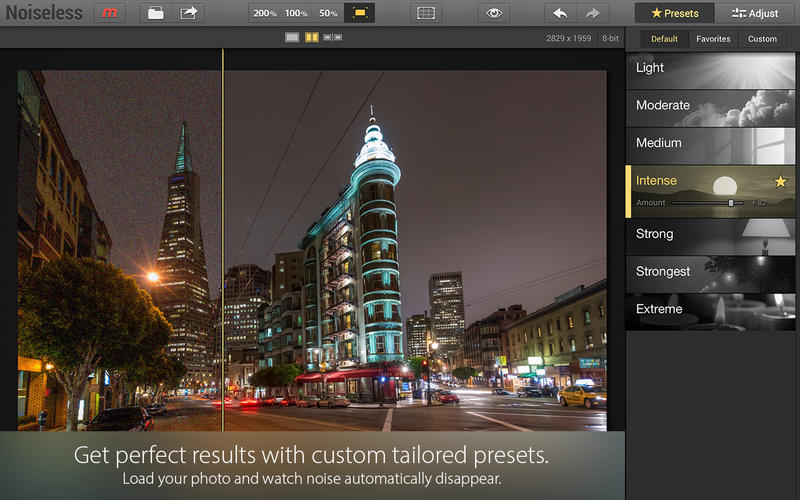Switch to single image view mode
The height and width of the screenshot is (500, 800).
(292, 38)
